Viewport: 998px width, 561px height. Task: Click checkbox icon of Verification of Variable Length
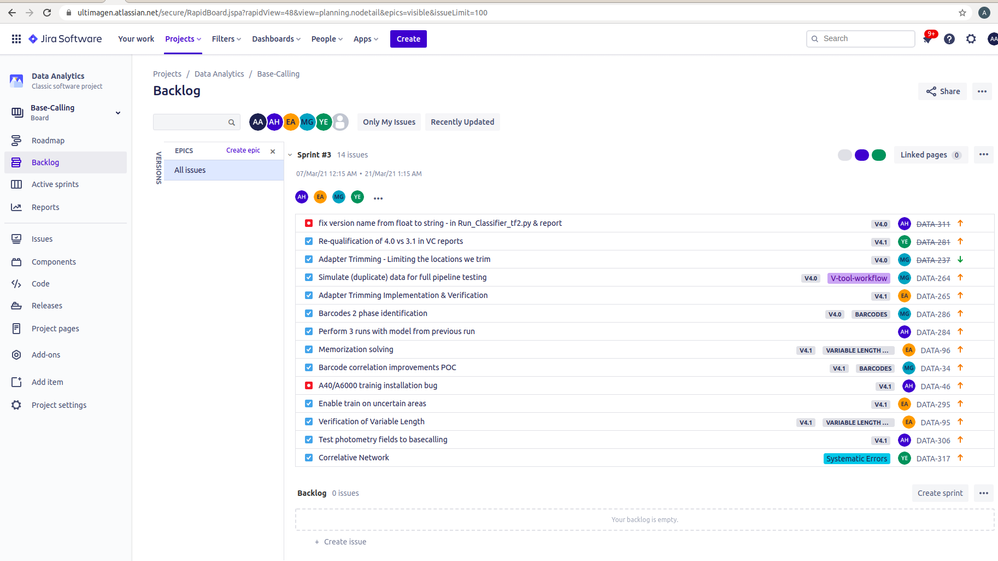(x=309, y=422)
